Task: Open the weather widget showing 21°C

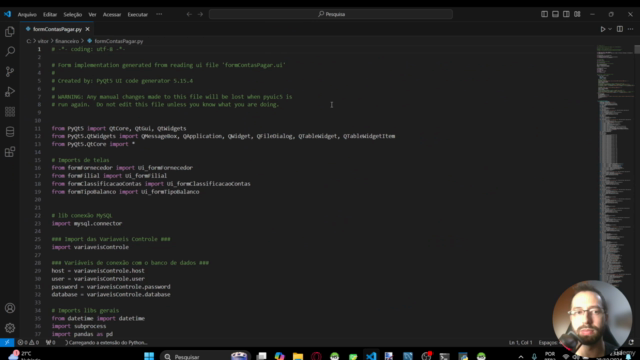Action: click(24, 356)
